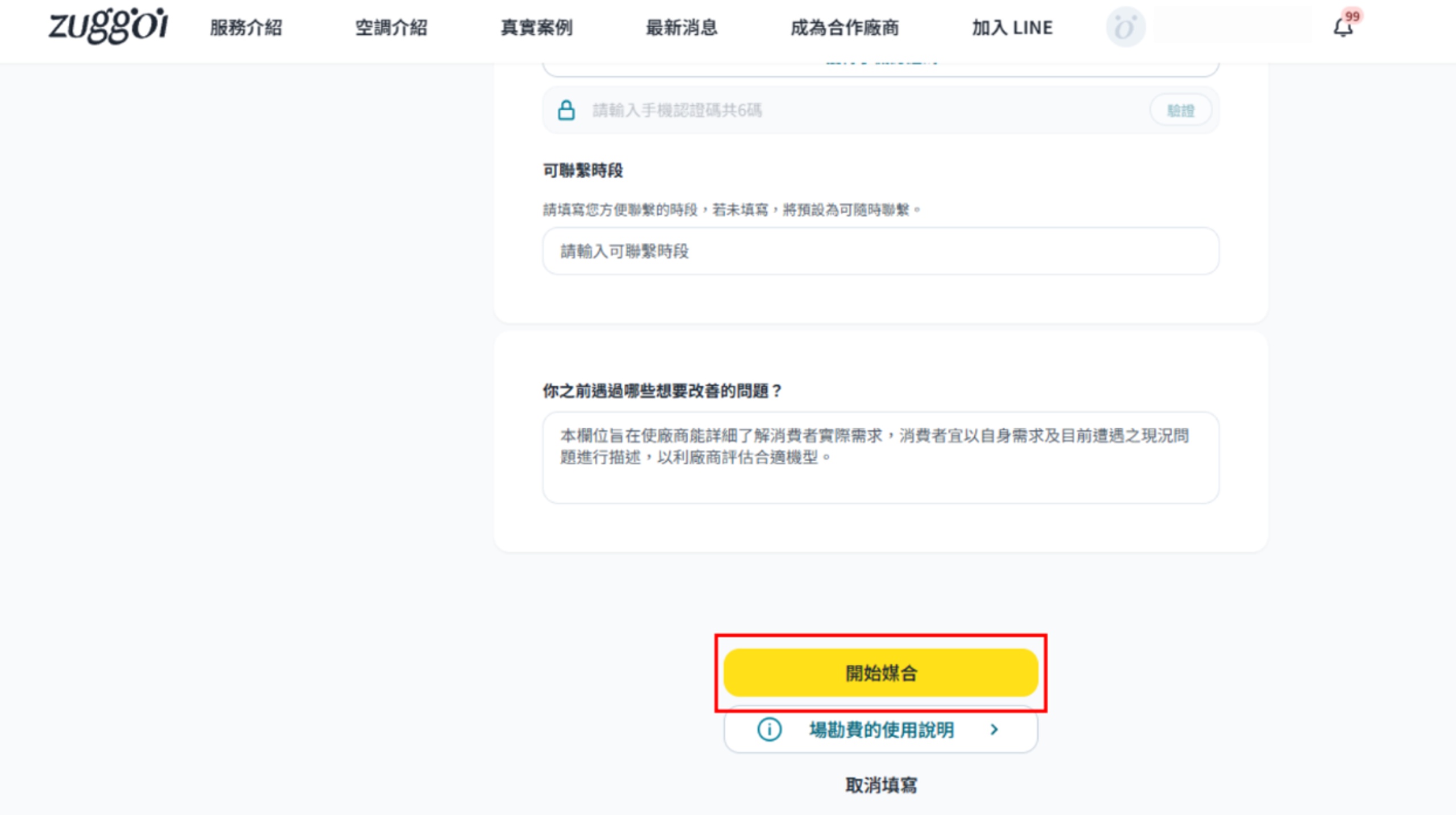
Task: Open the 空調介紹 menu item
Action: (x=391, y=27)
